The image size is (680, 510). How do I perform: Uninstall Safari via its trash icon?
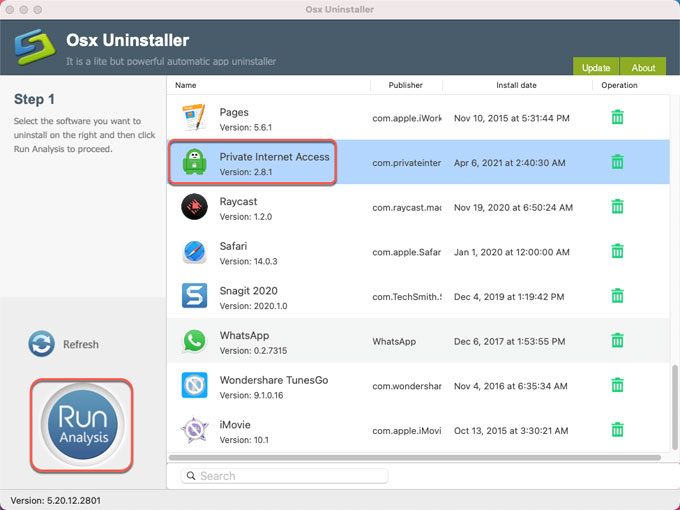pyautogui.click(x=618, y=251)
